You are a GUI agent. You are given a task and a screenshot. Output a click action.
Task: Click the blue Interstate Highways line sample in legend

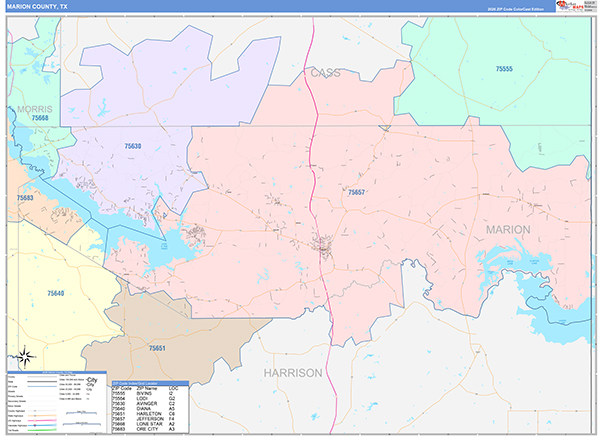(42, 425)
